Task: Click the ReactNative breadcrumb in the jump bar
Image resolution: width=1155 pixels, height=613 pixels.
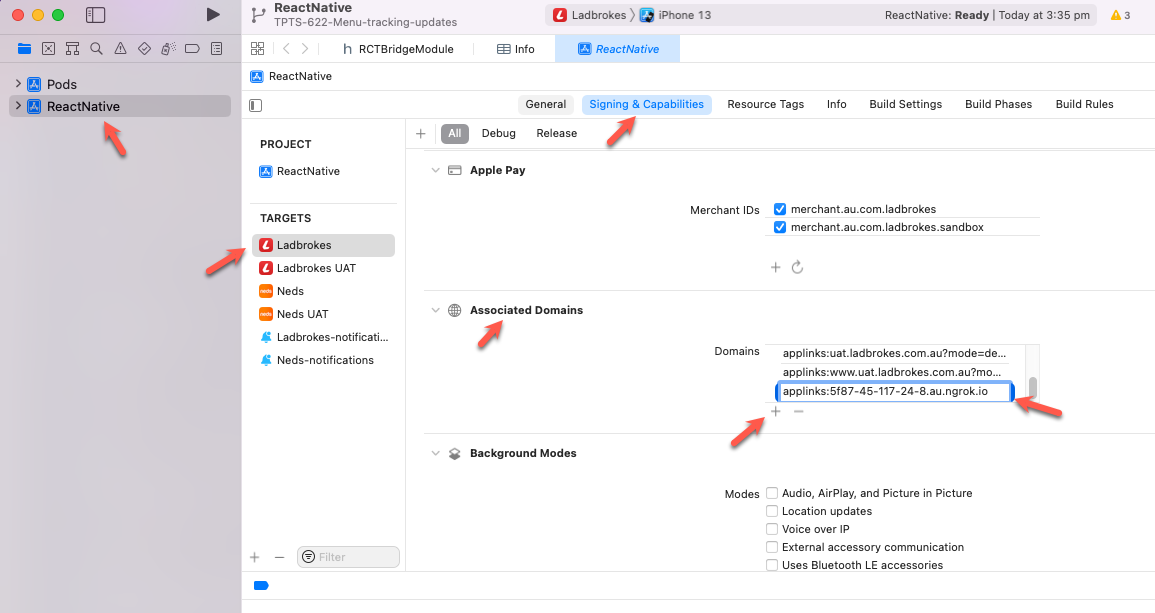Action: tap(291, 76)
